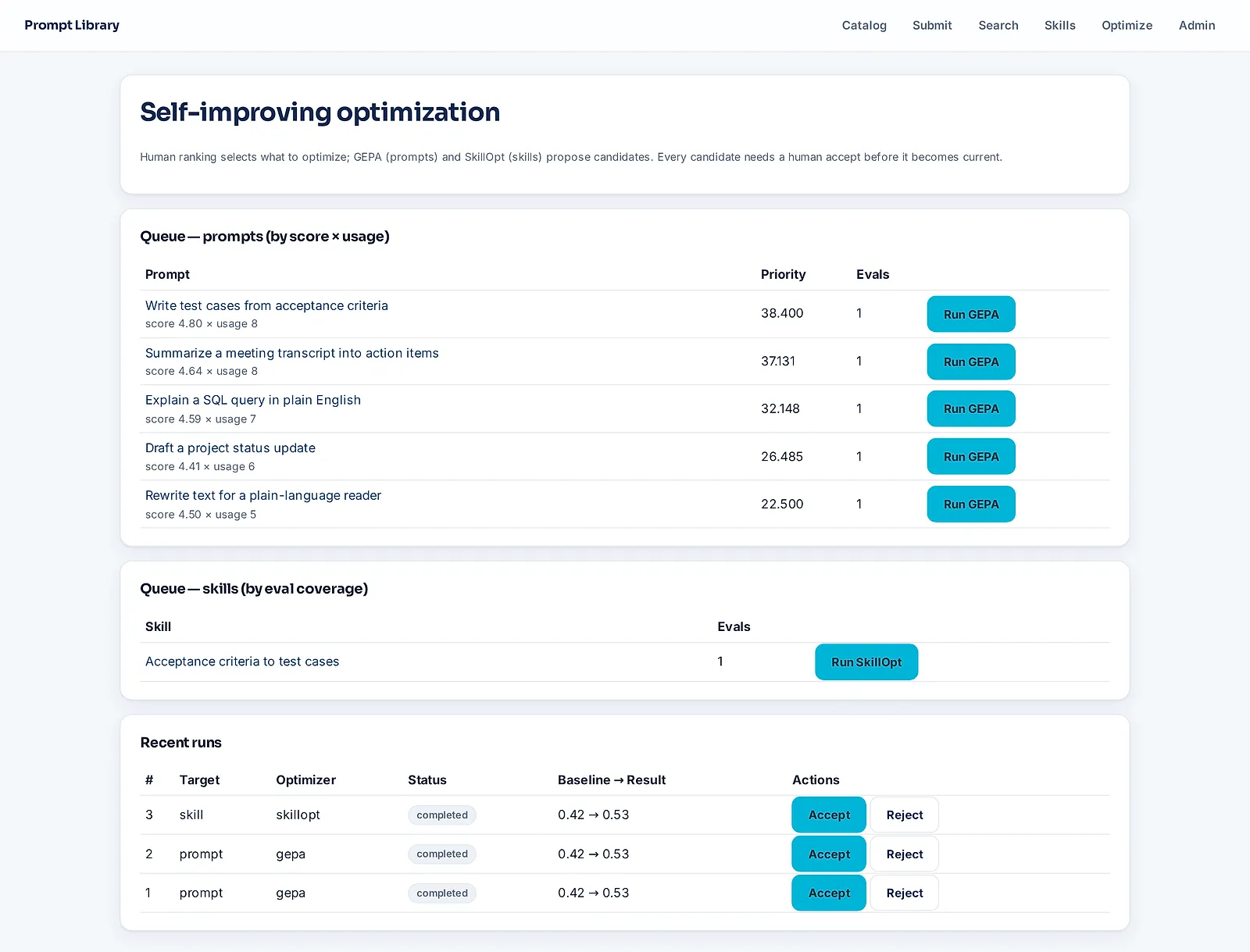Open the Submit page
The width and height of the screenshot is (1250, 952).
click(932, 25)
